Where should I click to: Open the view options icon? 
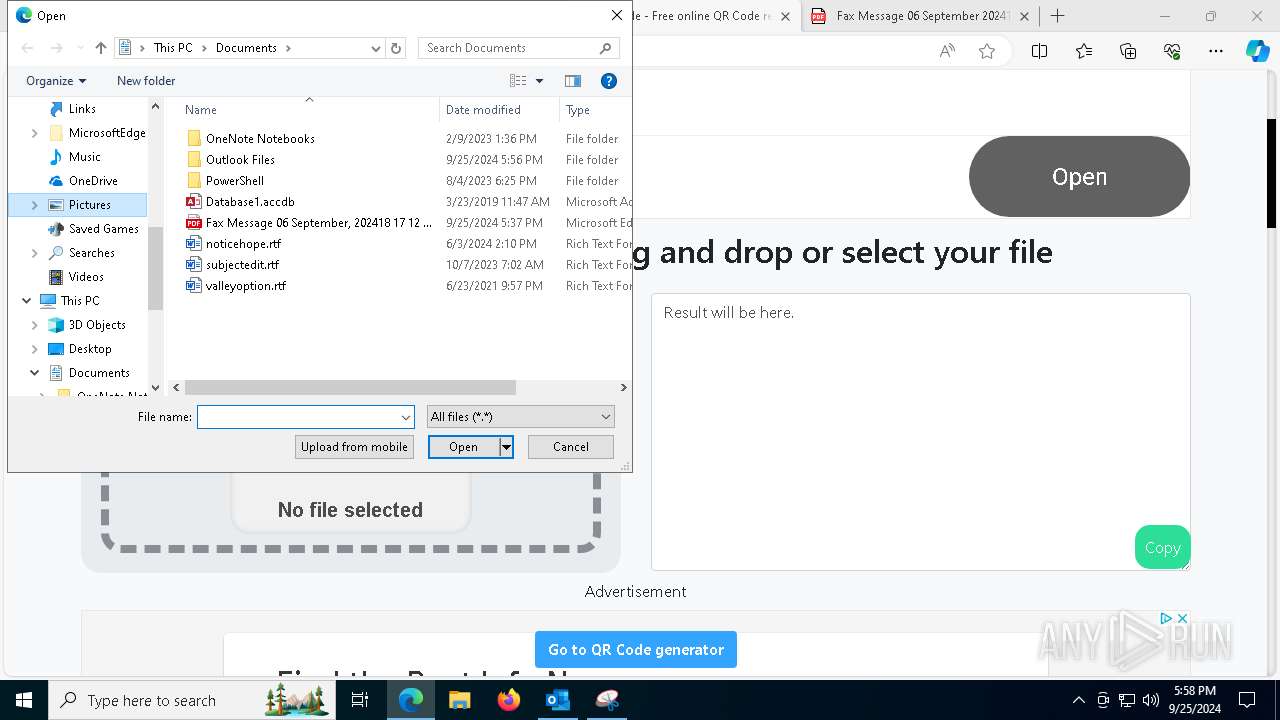click(x=518, y=81)
